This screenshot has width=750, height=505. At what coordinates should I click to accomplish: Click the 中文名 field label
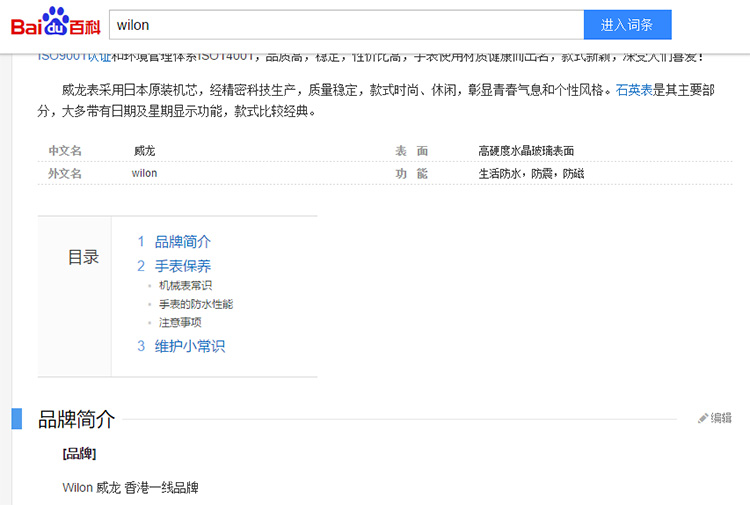pos(65,151)
